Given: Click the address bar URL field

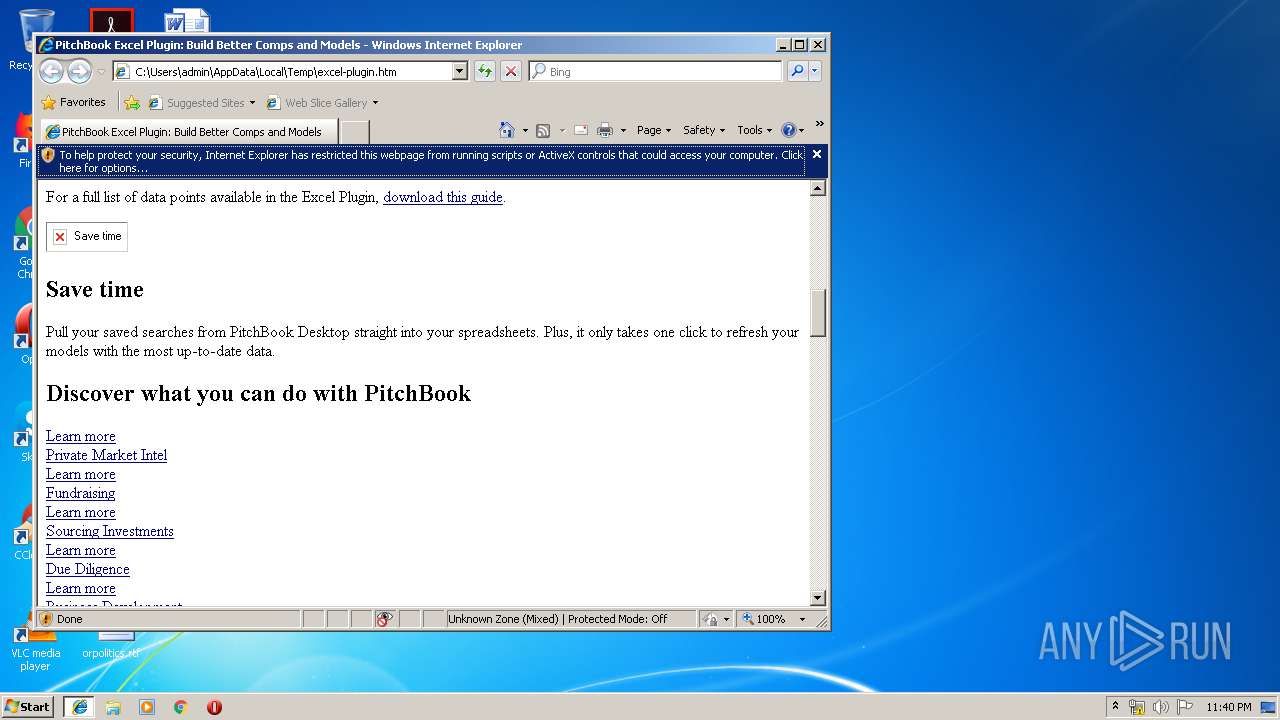Looking at the screenshot, I should point(291,71).
